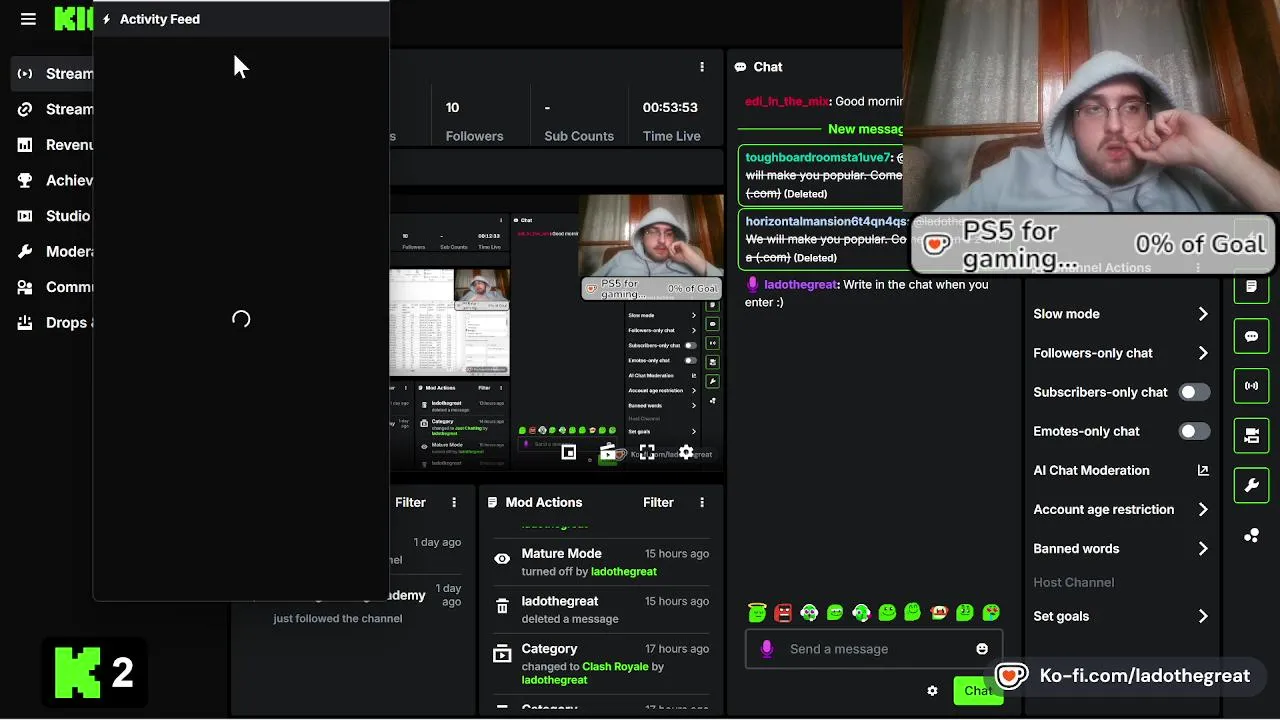
Task: Click username edi_in_the_mix in chat
Action: [x=787, y=101]
